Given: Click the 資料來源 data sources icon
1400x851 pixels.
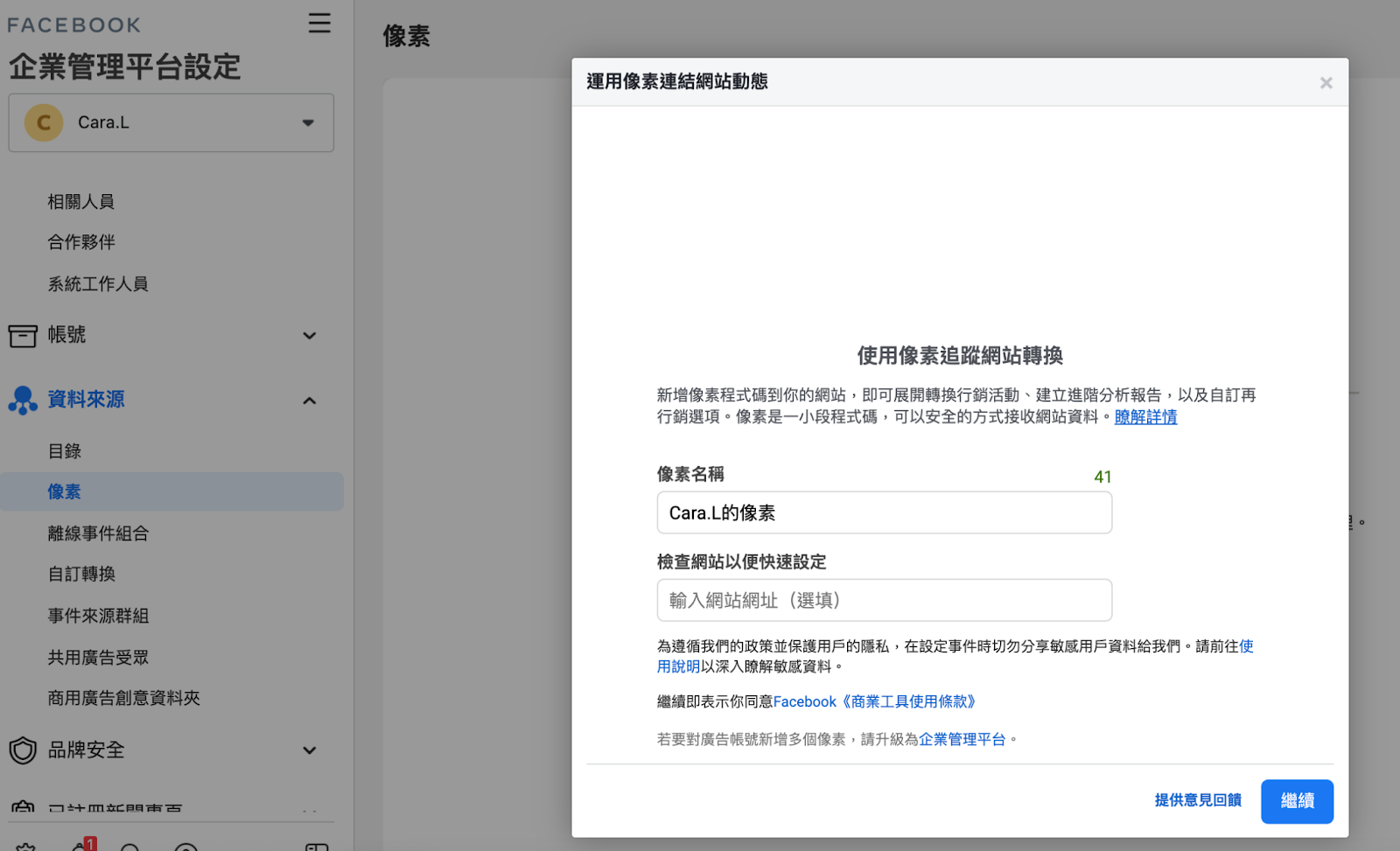Looking at the screenshot, I should 23,400.
